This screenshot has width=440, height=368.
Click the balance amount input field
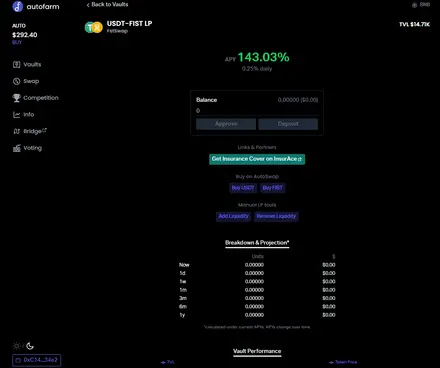tap(257, 110)
